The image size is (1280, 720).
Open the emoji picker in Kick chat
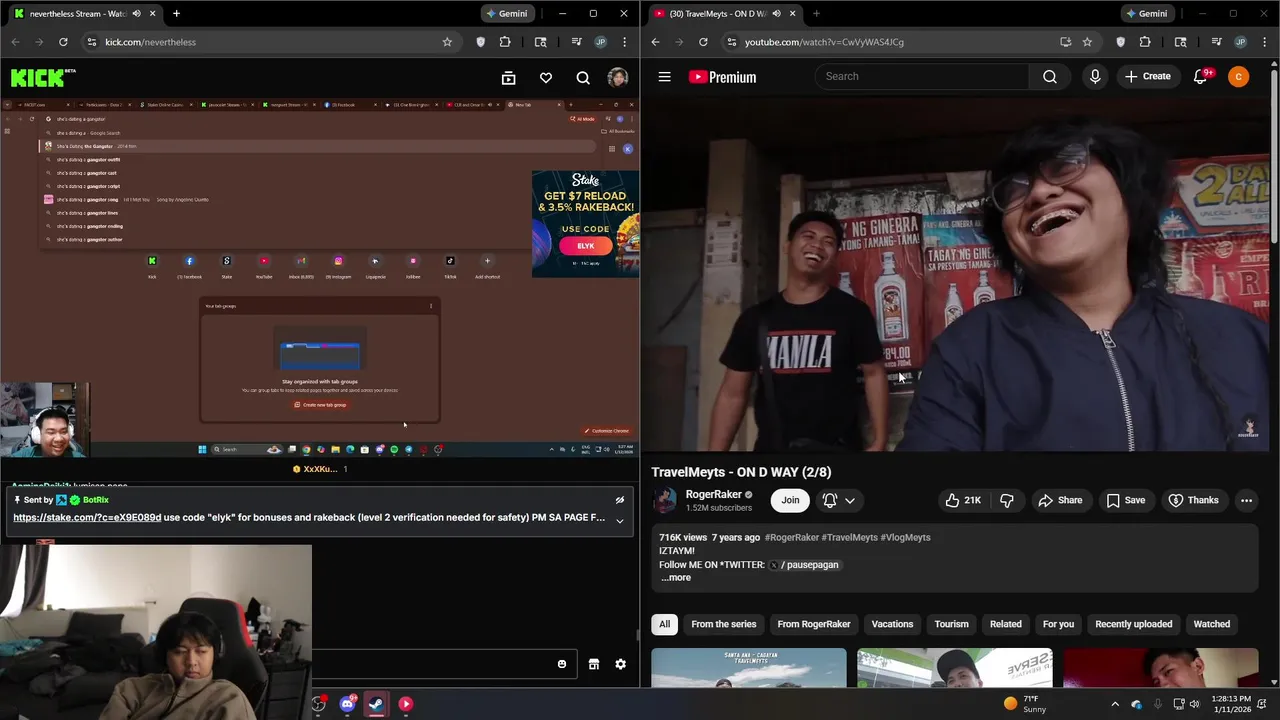coord(562,664)
